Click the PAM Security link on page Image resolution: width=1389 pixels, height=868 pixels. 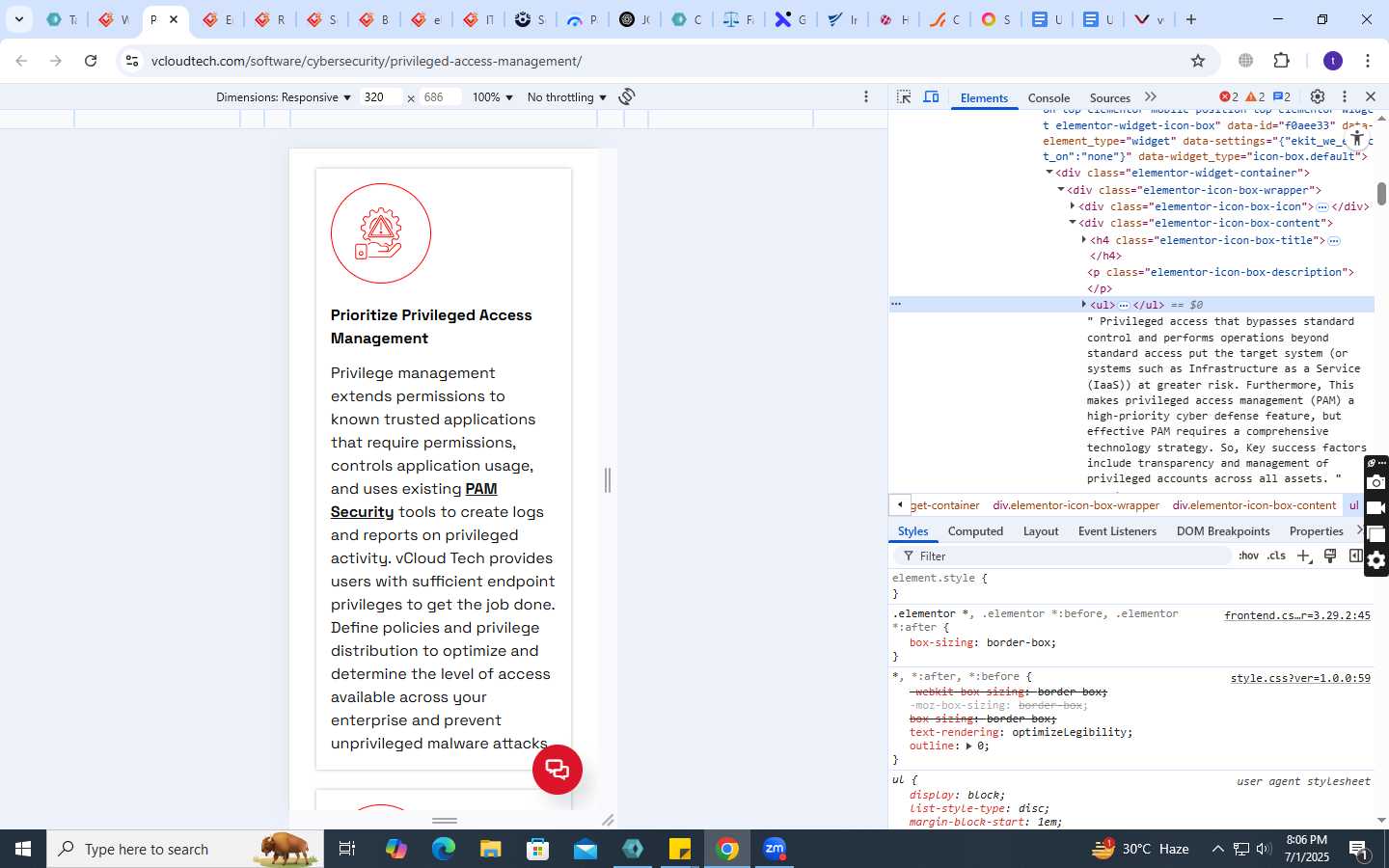click(x=414, y=501)
